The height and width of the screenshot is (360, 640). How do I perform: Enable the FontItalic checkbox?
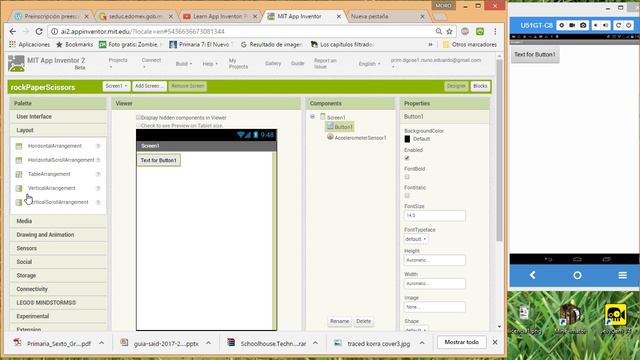[407, 196]
